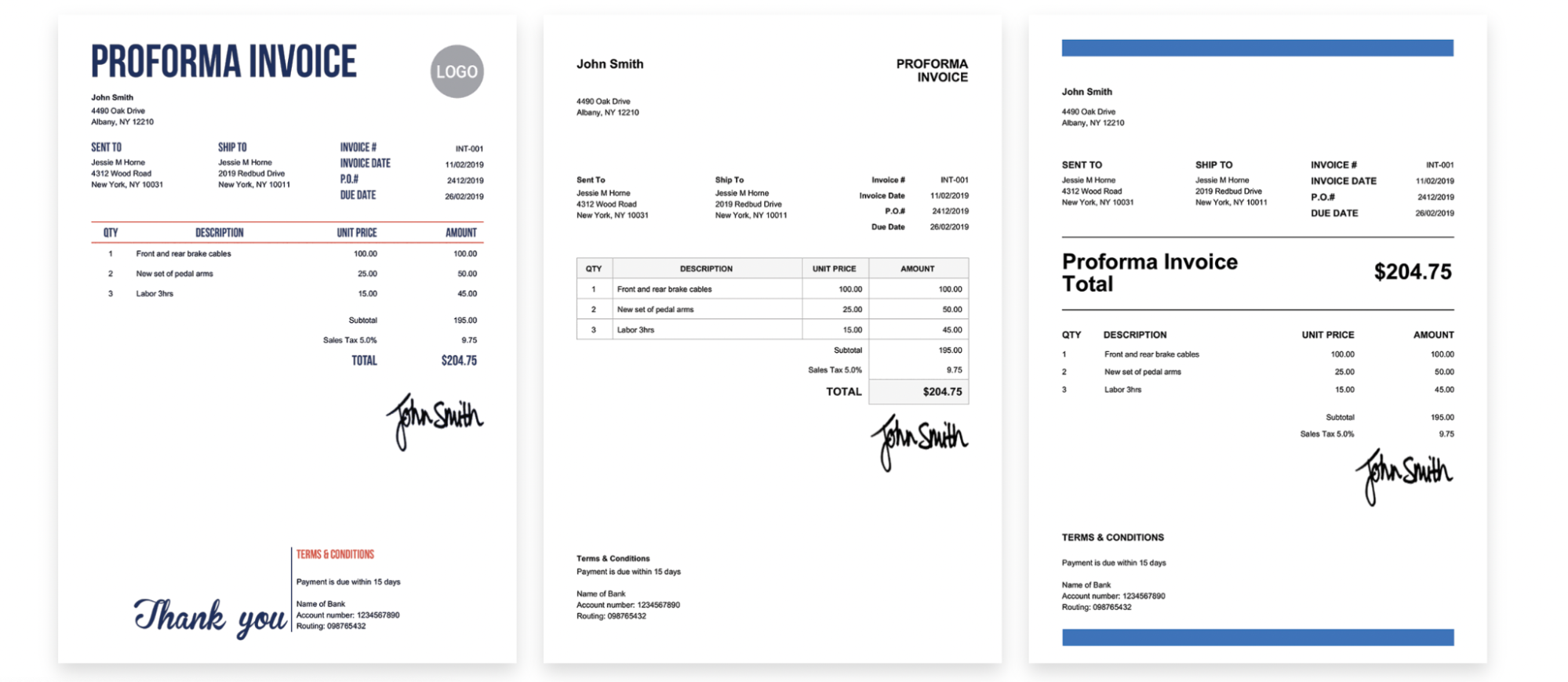Click the large $204.75 beside Proforma Invoice Total
Screen dimensions: 1568x682
(x=1413, y=271)
